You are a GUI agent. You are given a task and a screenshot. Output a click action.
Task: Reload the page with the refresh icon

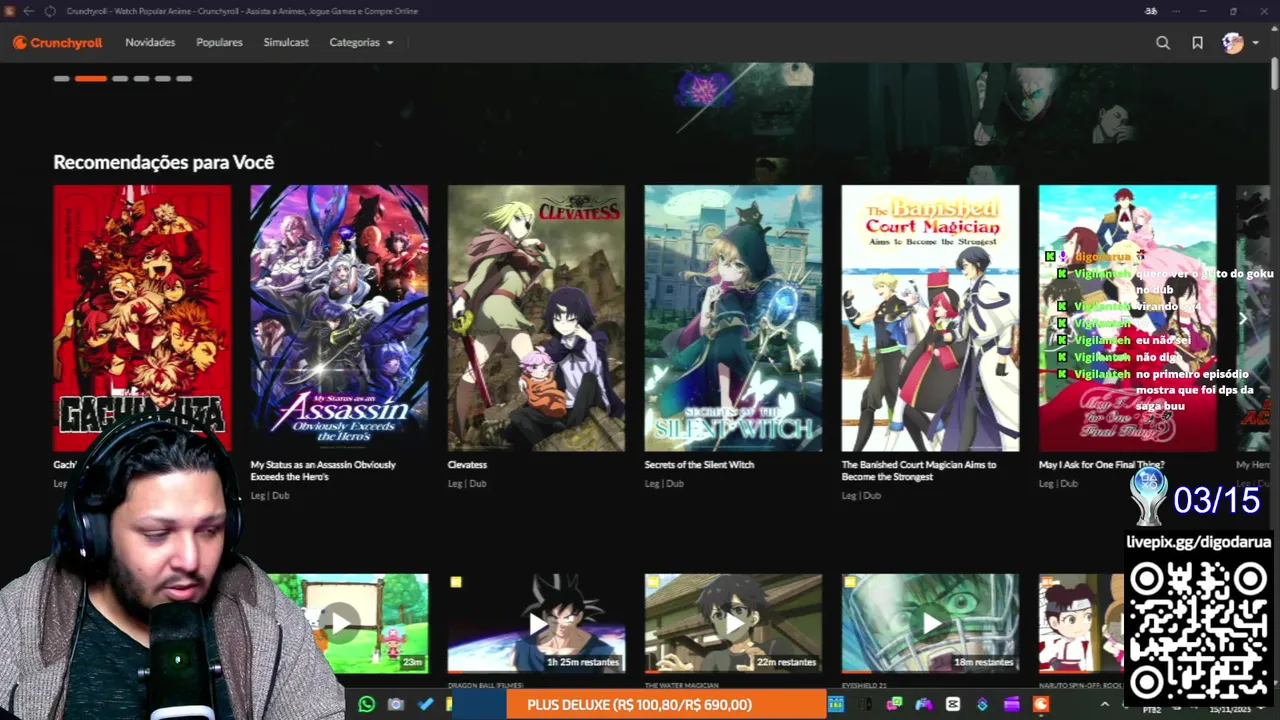(x=50, y=11)
